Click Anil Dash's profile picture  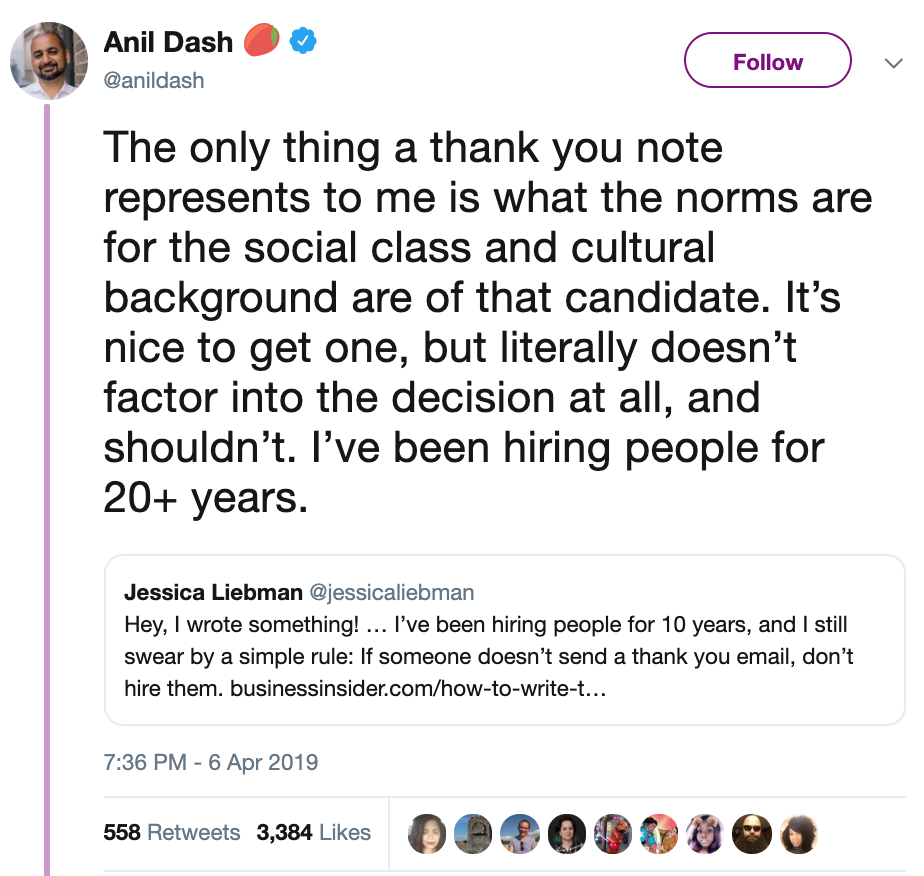click(x=49, y=61)
